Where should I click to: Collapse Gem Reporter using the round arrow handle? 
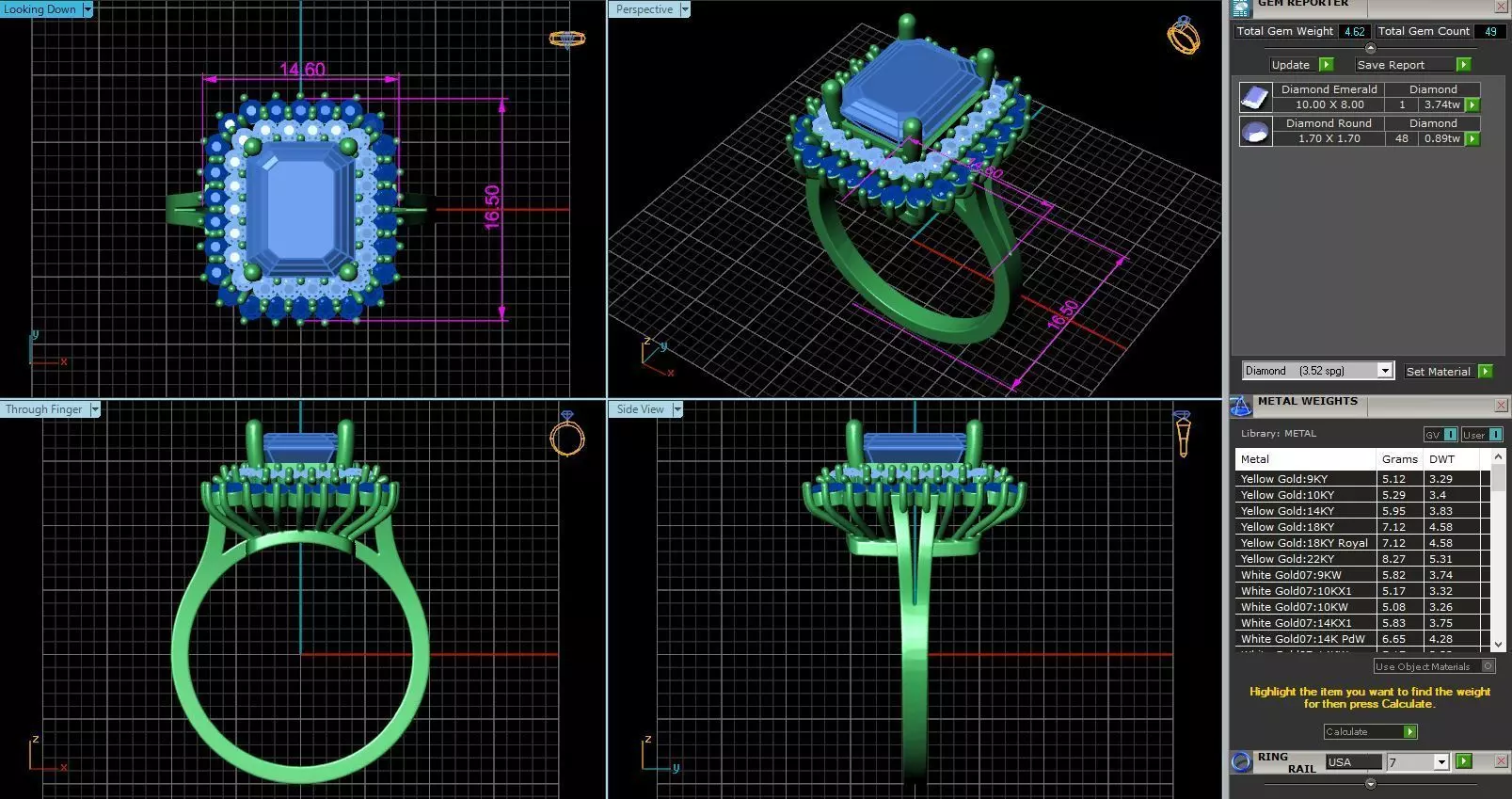click(1370, 48)
